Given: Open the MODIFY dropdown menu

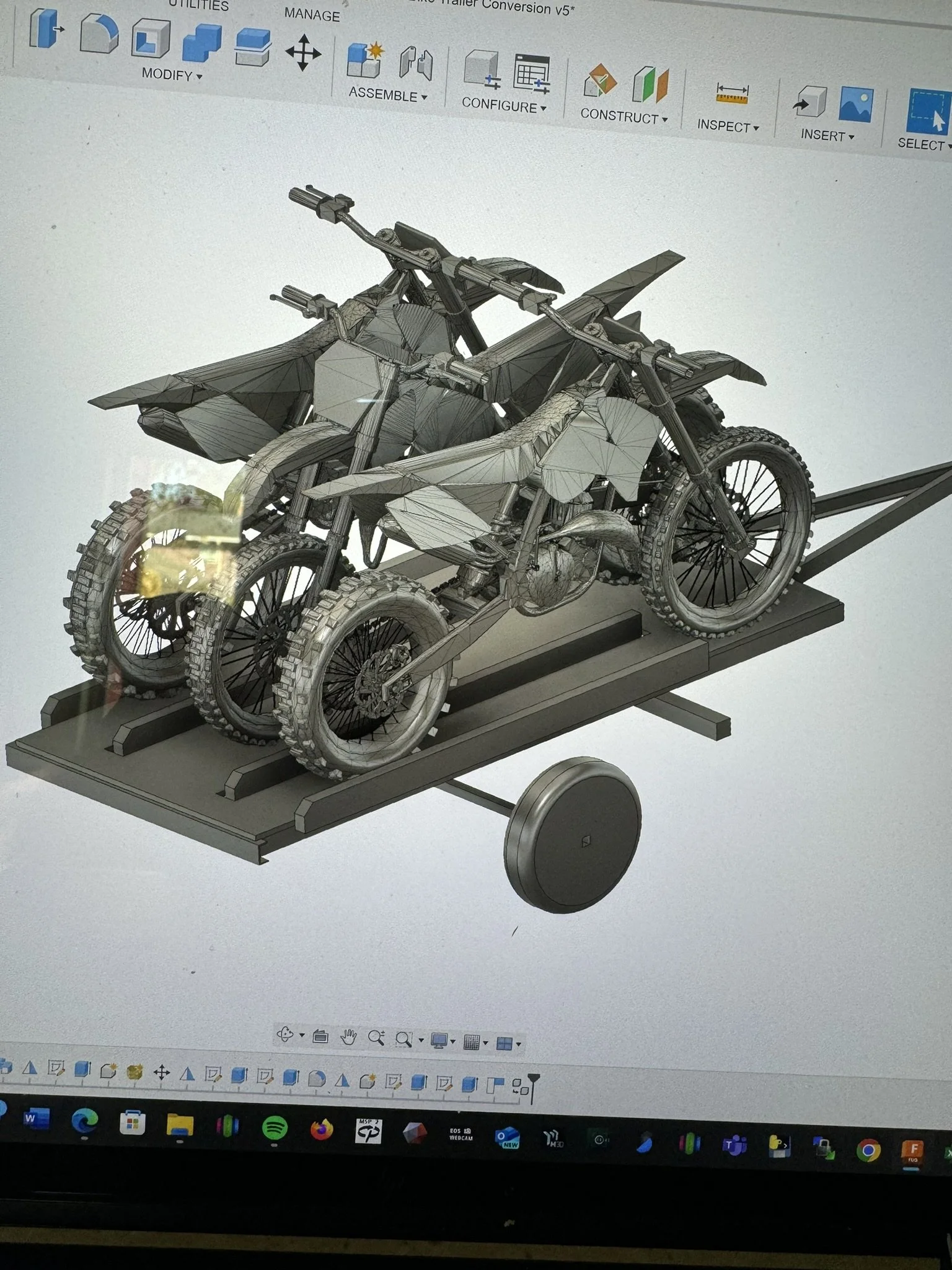Looking at the screenshot, I should pos(172,75).
